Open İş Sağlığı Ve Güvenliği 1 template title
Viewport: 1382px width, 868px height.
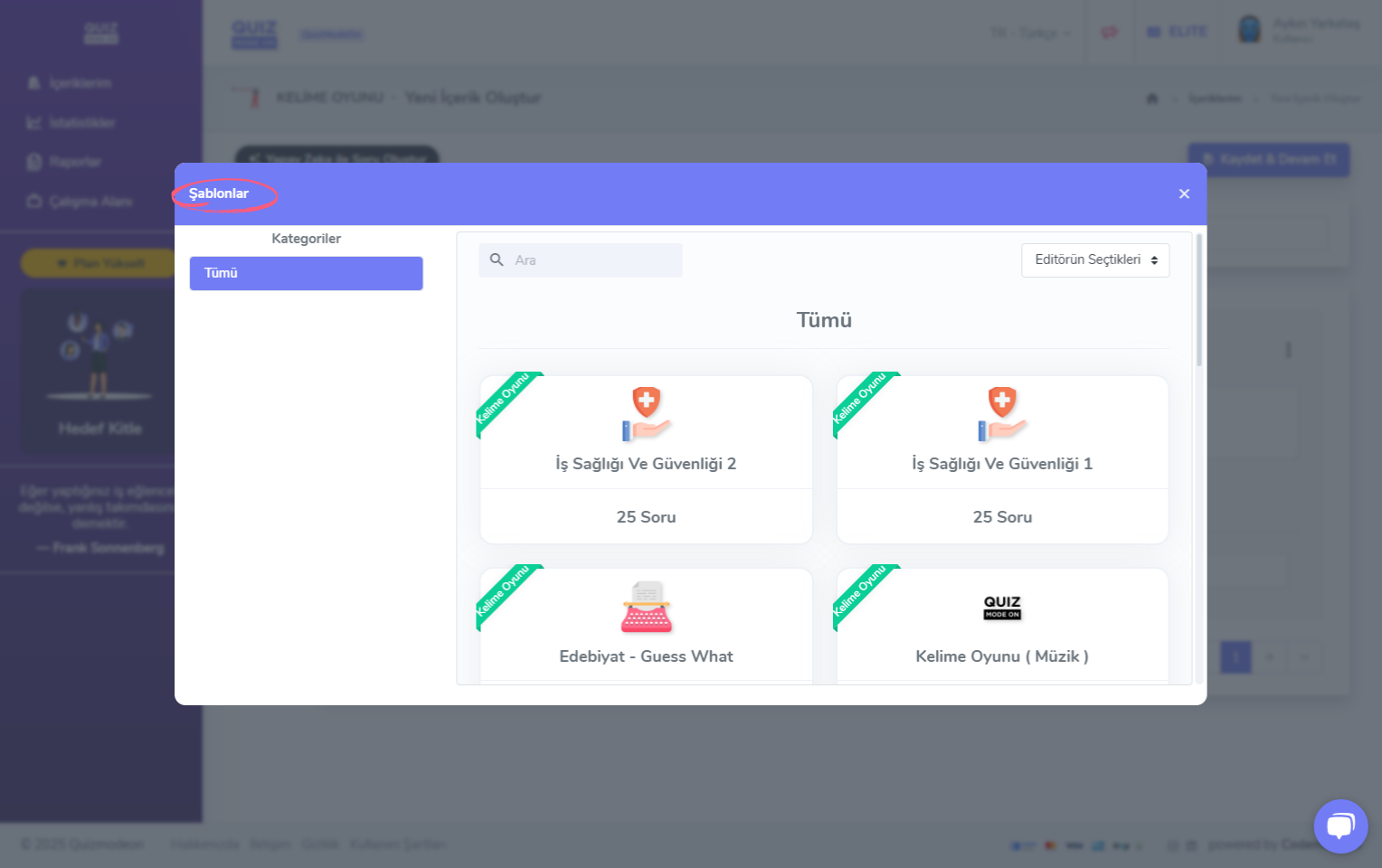point(1002,464)
